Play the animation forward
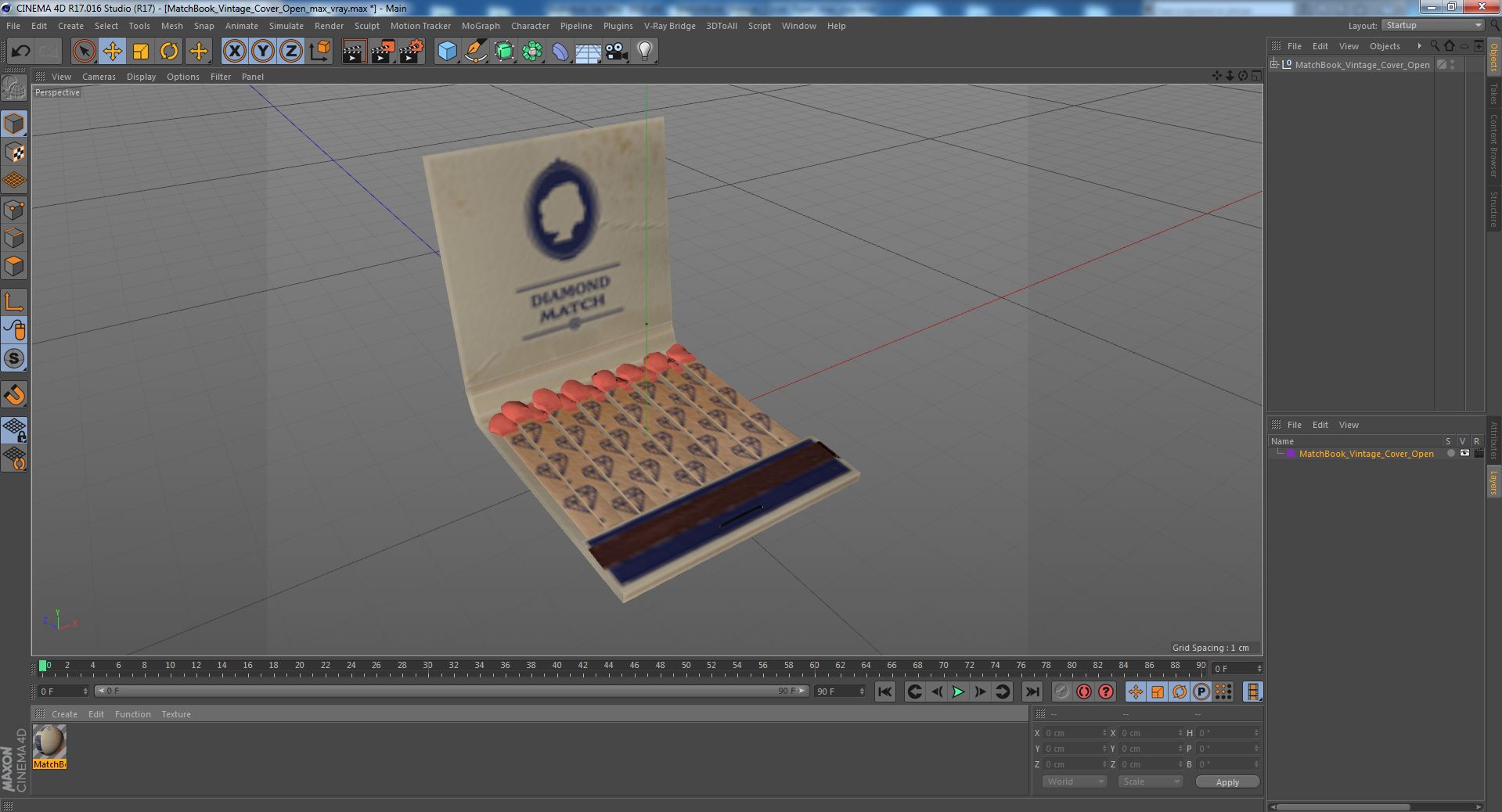1502x812 pixels. pyautogui.click(x=958, y=692)
